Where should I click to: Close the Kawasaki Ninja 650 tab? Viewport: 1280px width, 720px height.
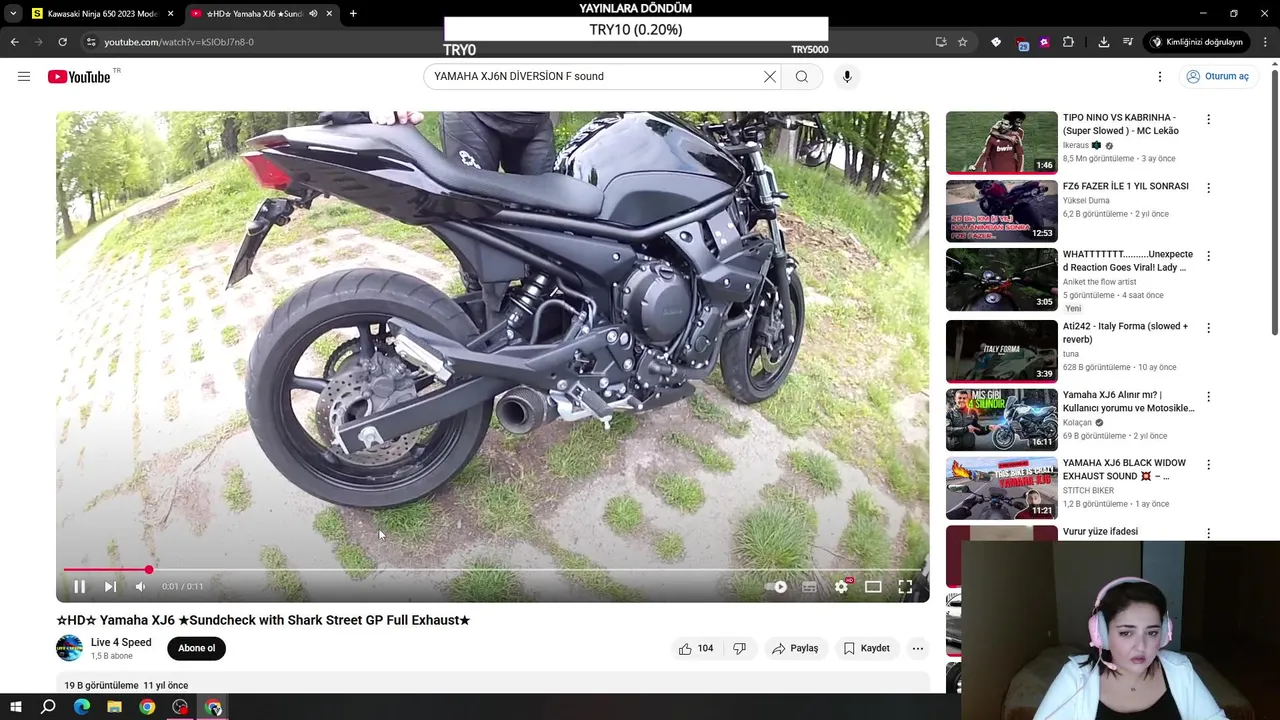coord(170,14)
